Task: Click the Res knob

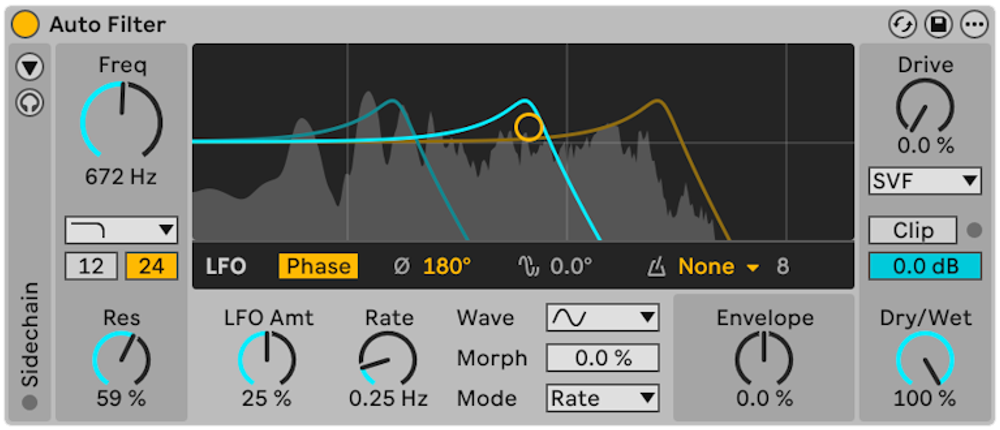Action: 121,359
